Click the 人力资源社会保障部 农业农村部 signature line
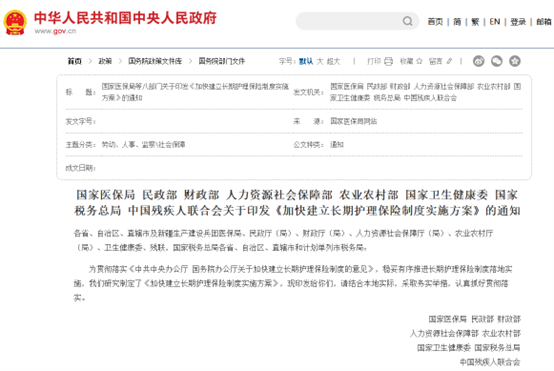Viewport: 554px width, 371px height. pos(465,333)
